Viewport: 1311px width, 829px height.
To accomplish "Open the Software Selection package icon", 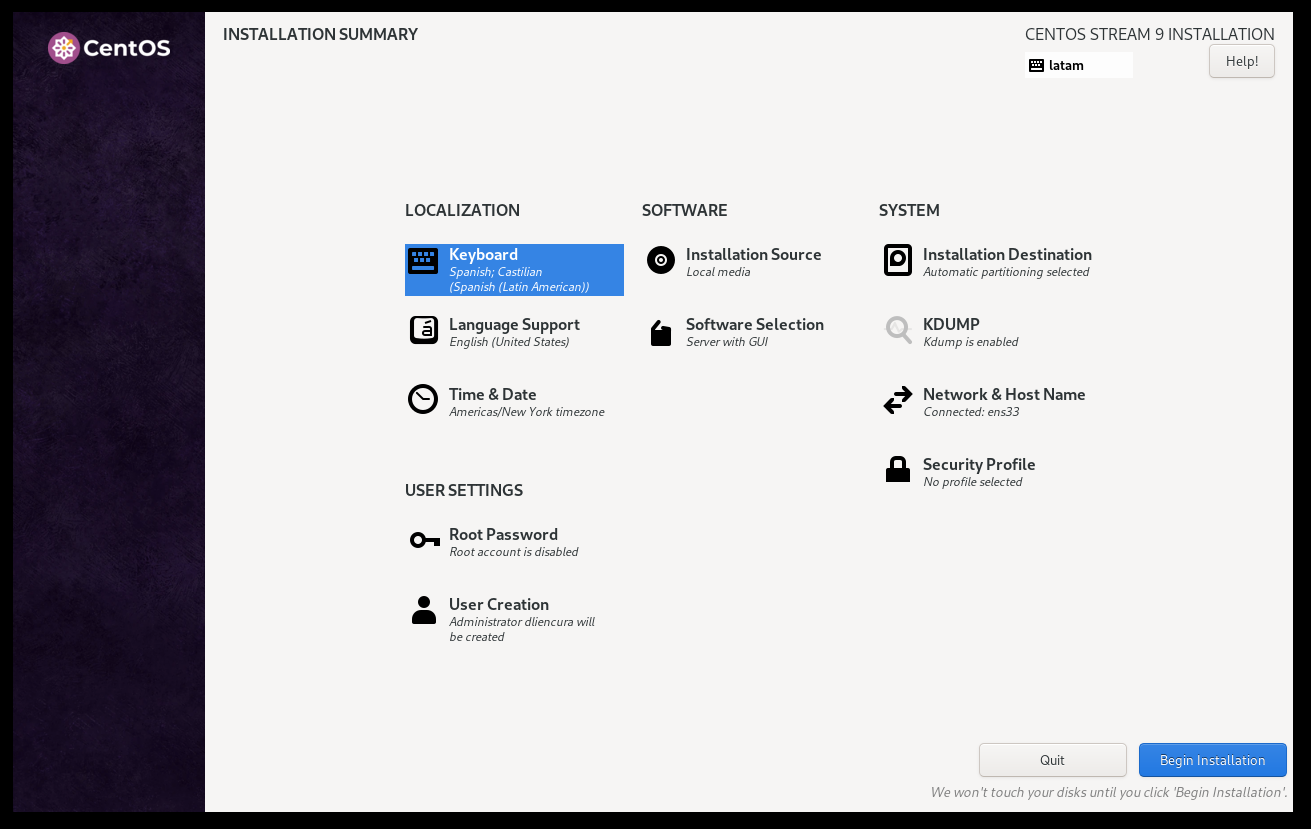I will pos(661,333).
